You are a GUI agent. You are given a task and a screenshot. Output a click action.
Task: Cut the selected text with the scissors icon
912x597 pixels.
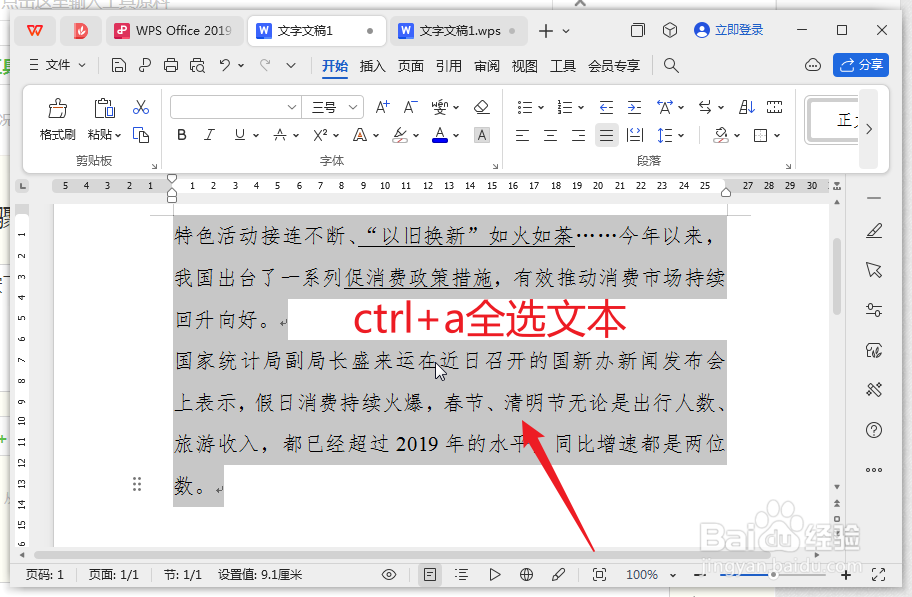pyautogui.click(x=141, y=105)
